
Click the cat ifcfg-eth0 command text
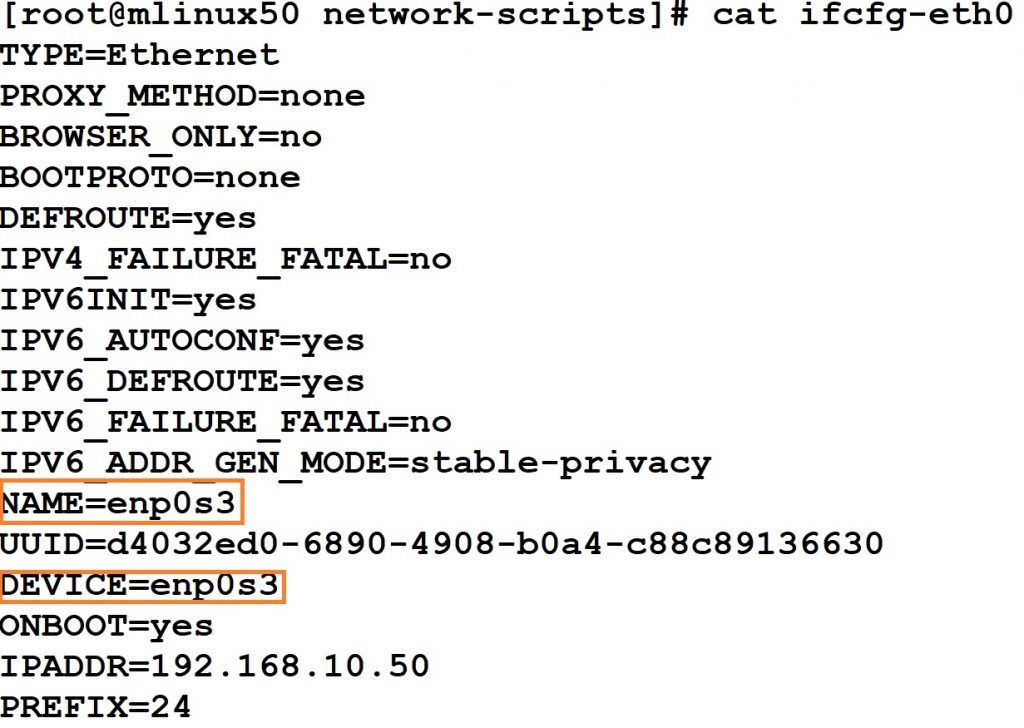862,16
